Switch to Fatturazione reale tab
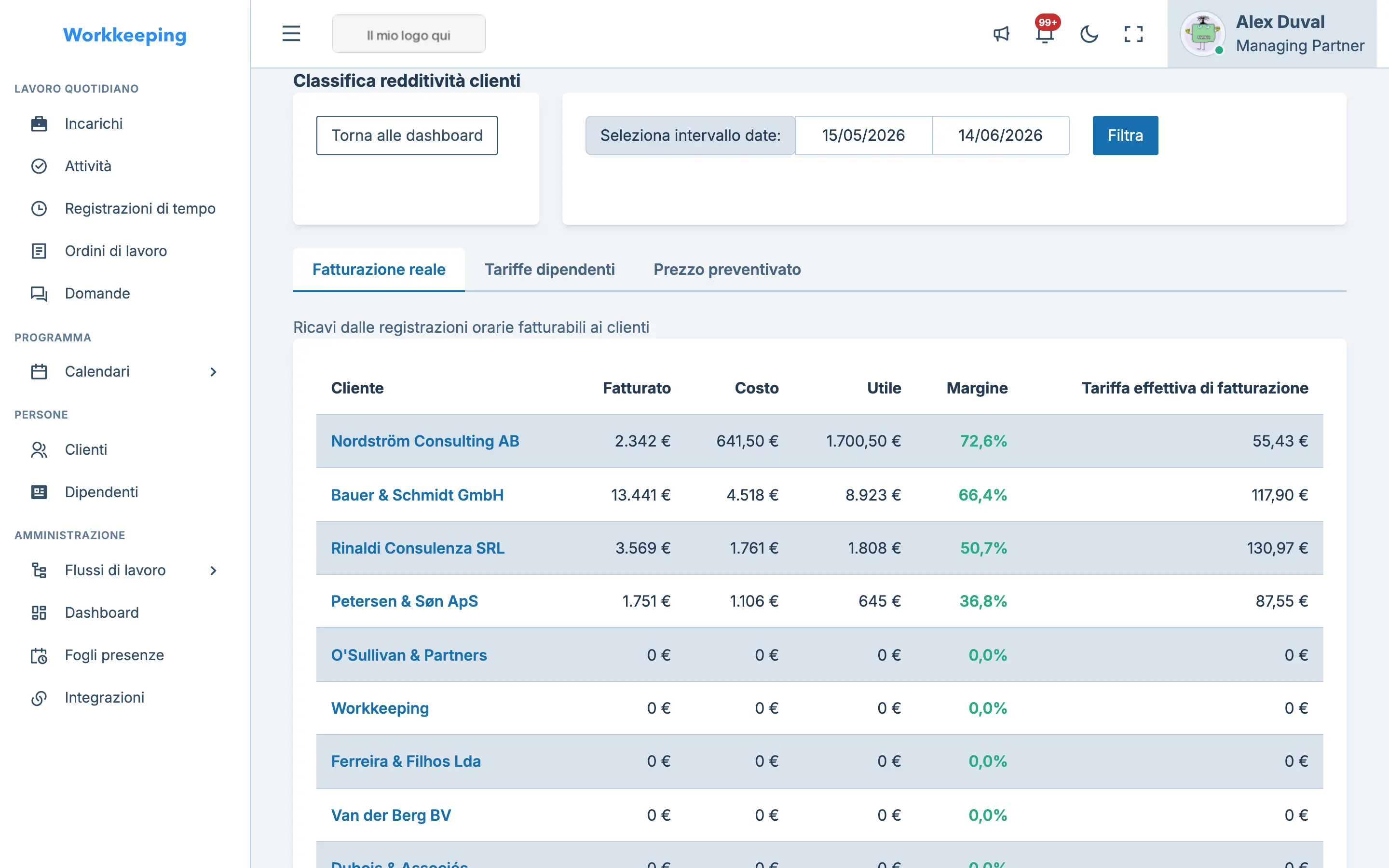The width and height of the screenshot is (1389, 868). pos(379,269)
